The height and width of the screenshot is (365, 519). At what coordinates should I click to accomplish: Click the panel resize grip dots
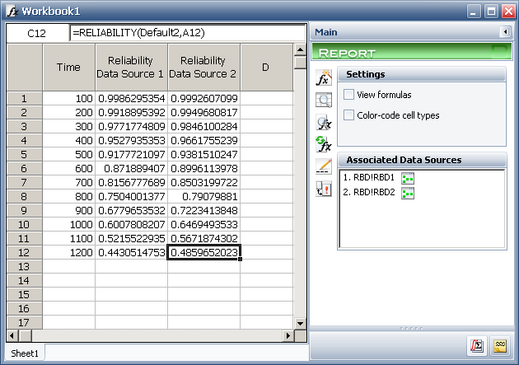[x=411, y=328]
